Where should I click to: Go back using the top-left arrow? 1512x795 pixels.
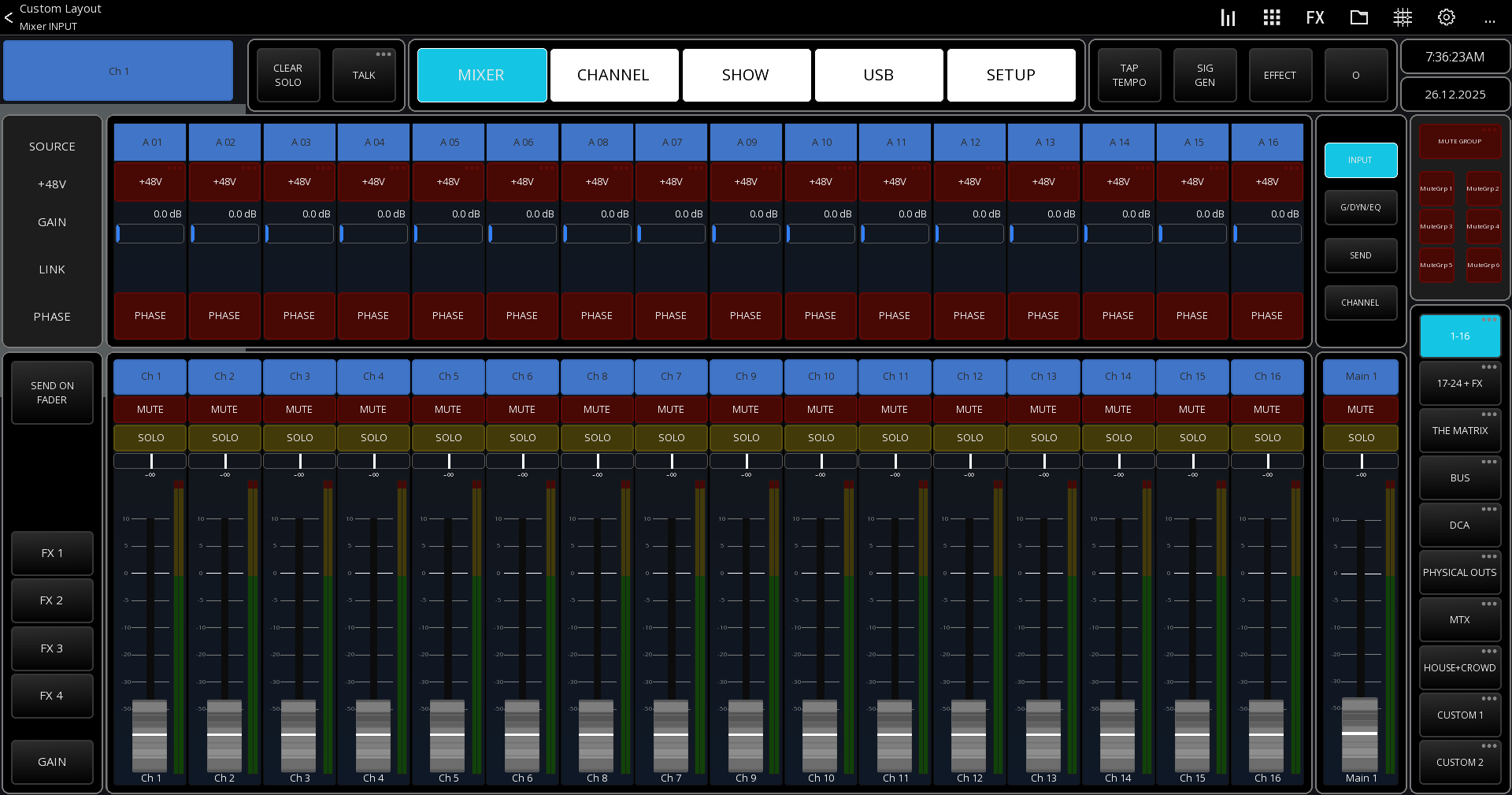(9, 17)
